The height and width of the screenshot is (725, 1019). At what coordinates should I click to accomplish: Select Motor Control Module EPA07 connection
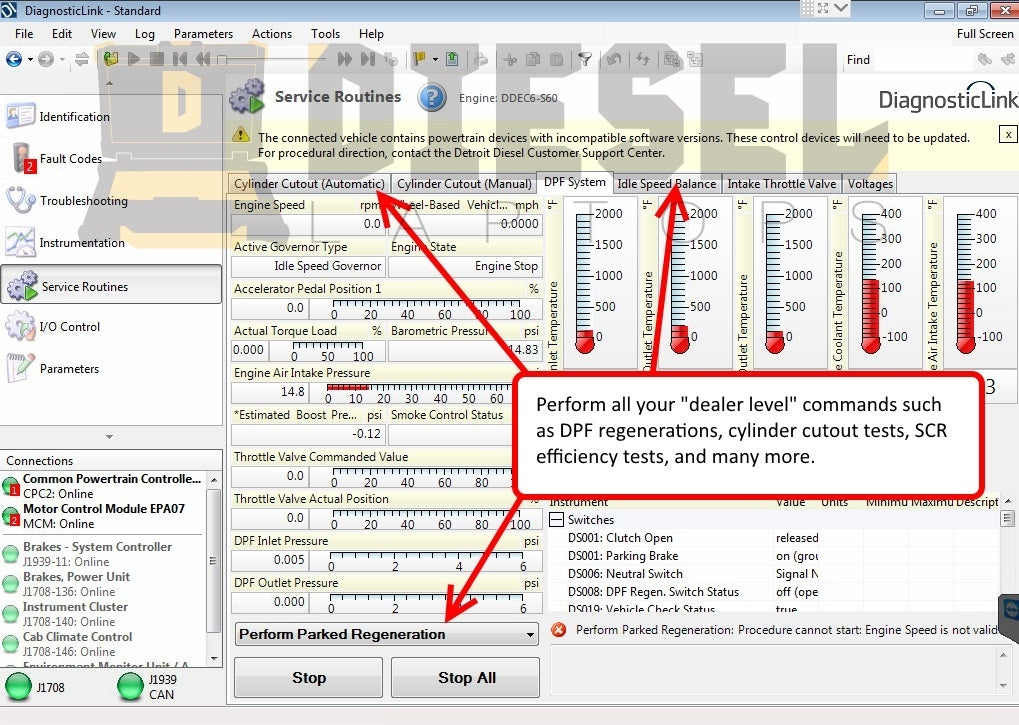coord(104,516)
